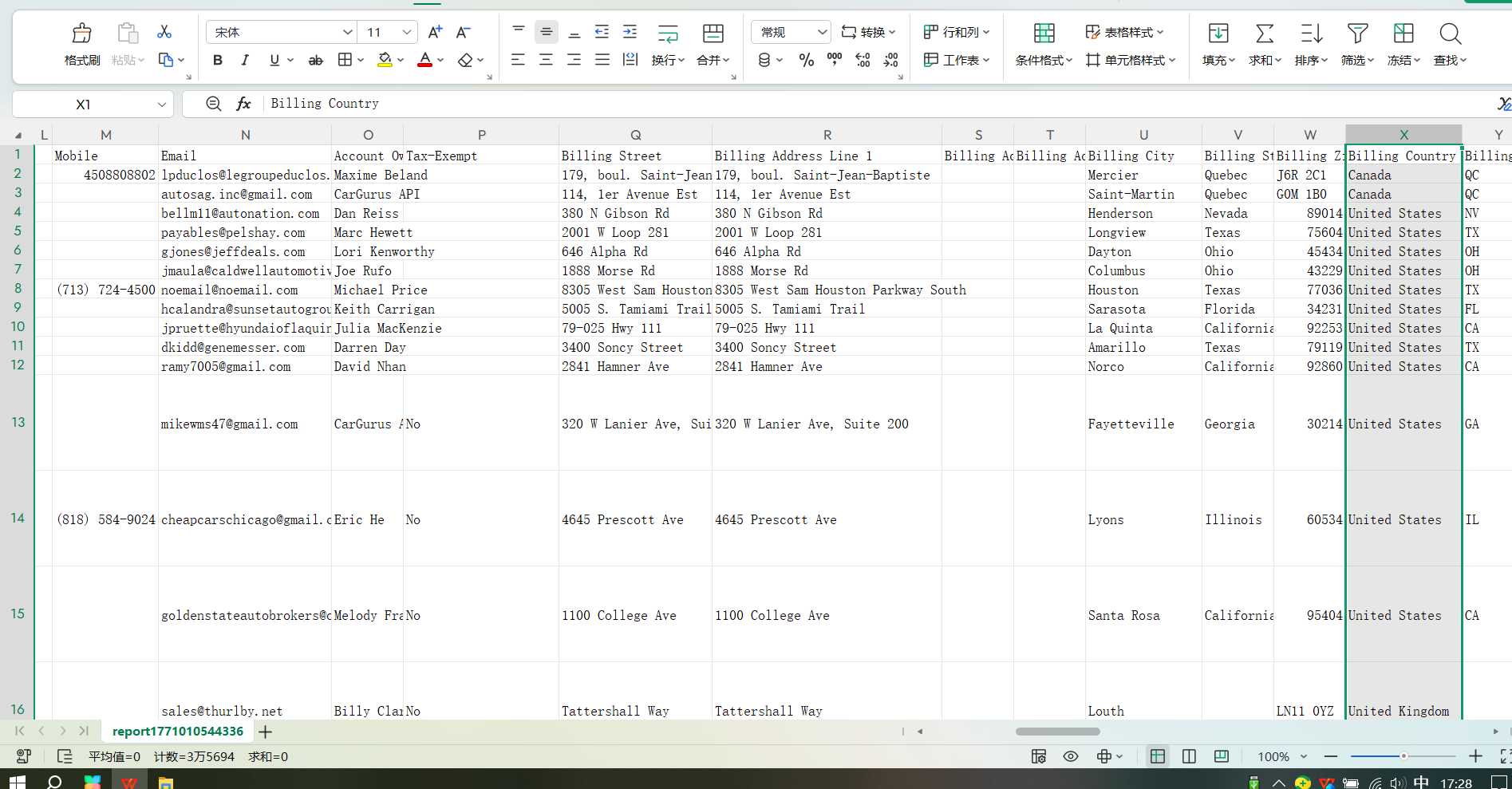This screenshot has width=1512, height=789.
Task: Toggle Bold formatting
Action: pos(217,60)
